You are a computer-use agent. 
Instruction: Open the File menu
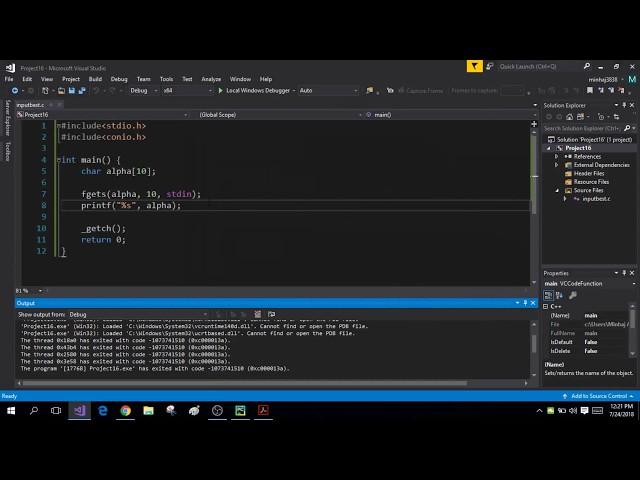click(9, 79)
